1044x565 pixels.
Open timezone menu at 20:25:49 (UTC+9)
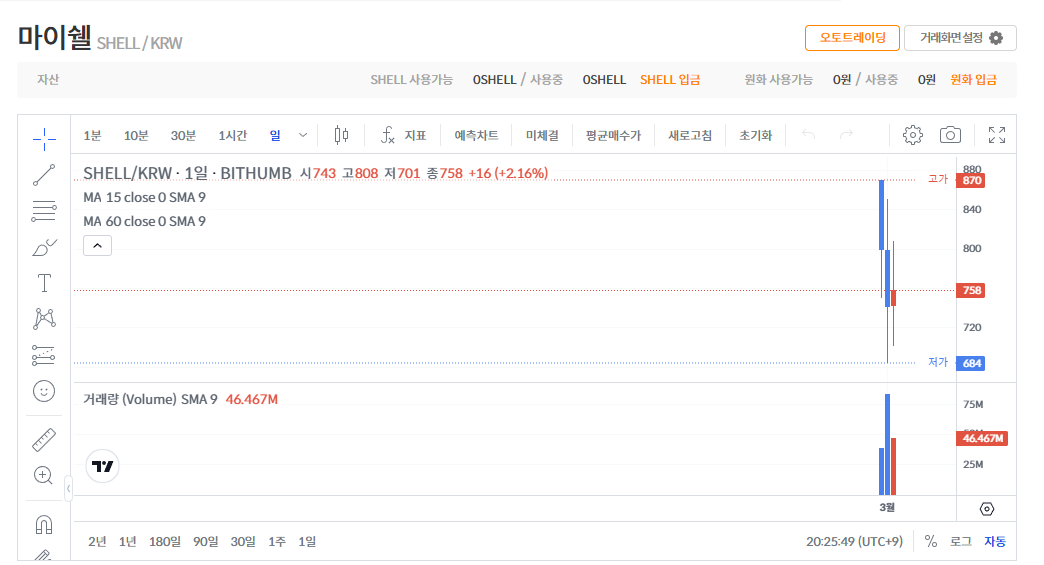pos(854,542)
